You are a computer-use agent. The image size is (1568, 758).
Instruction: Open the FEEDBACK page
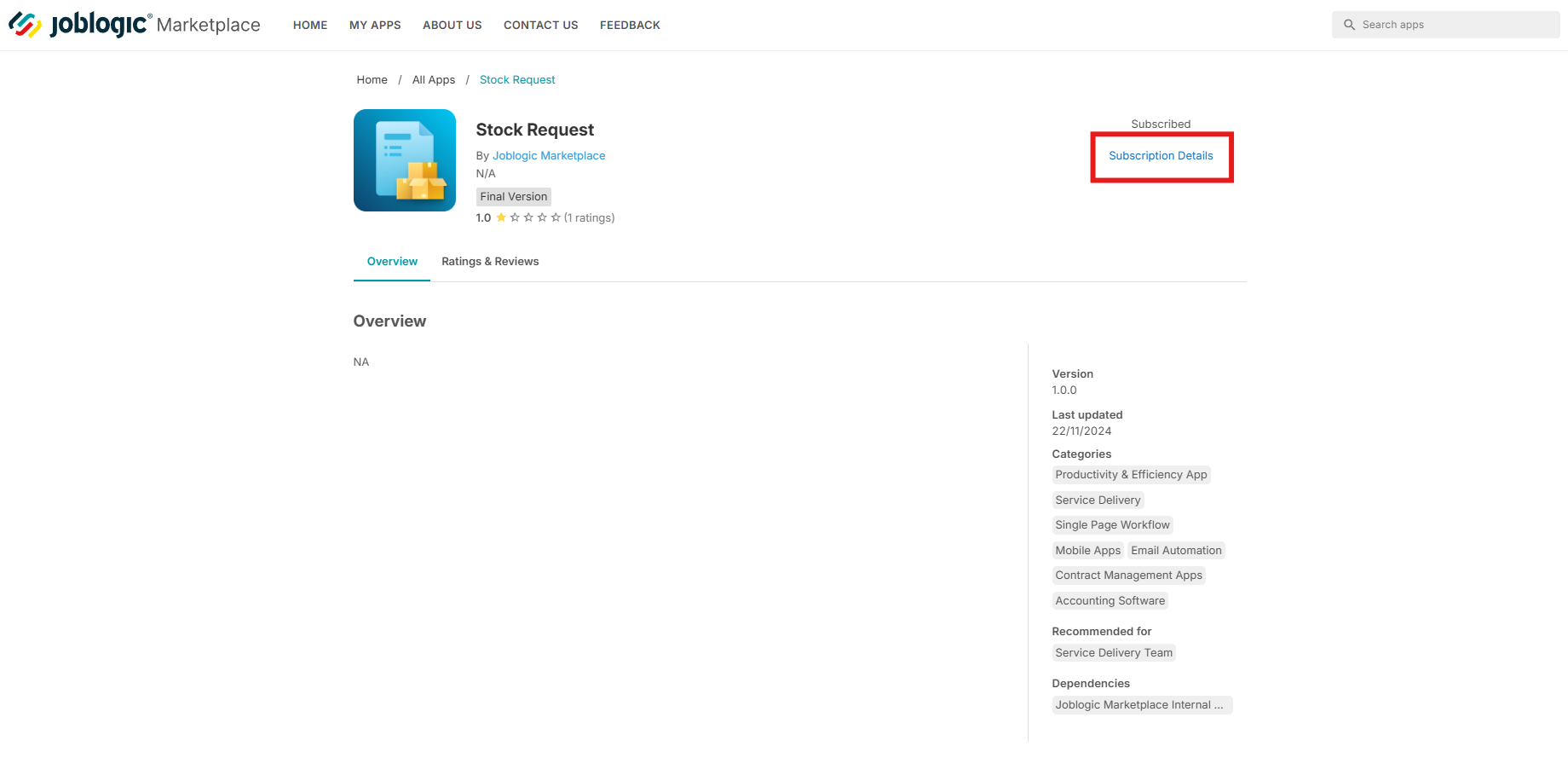[x=630, y=25]
